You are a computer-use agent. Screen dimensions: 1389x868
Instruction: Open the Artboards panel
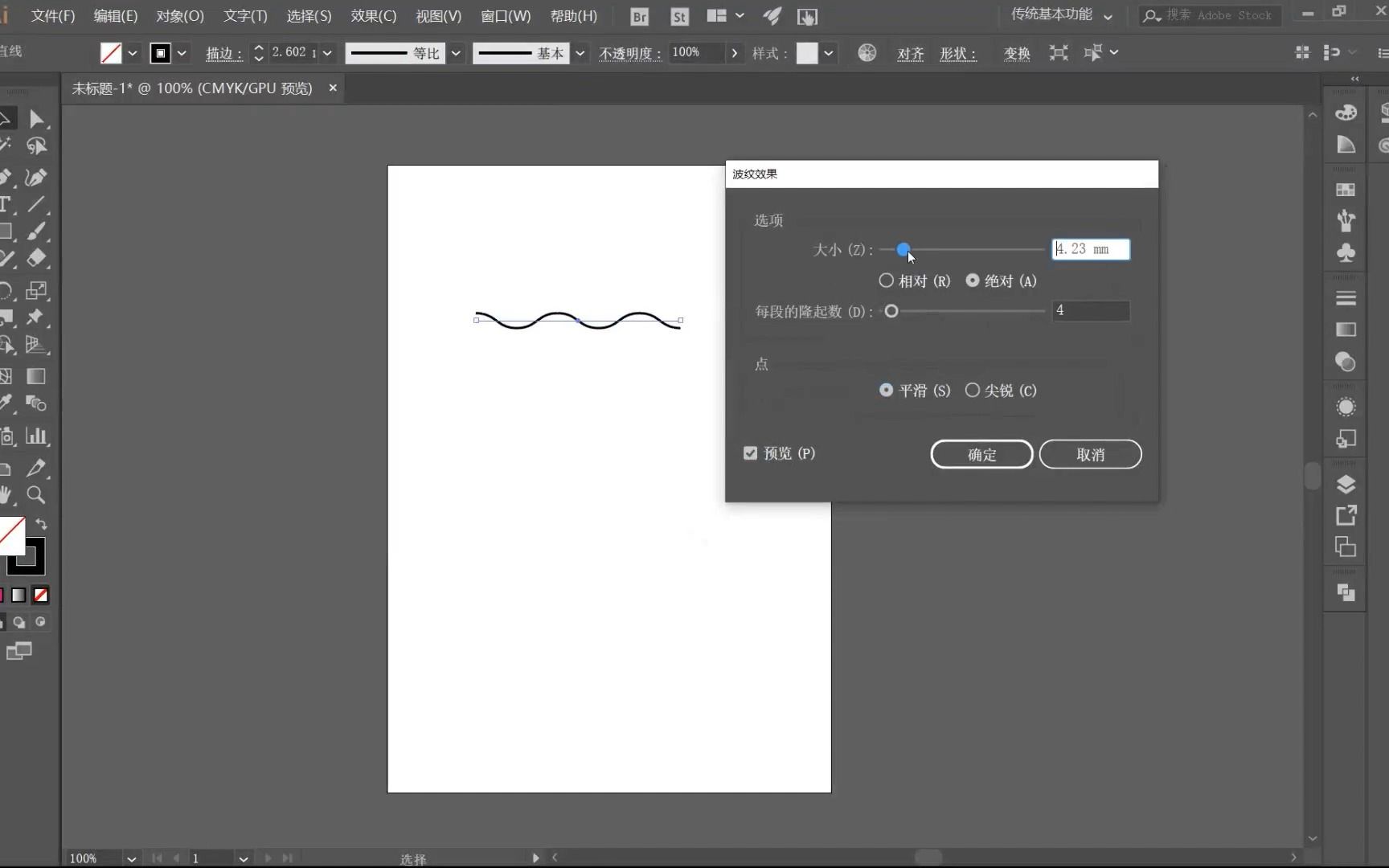[x=1346, y=547]
